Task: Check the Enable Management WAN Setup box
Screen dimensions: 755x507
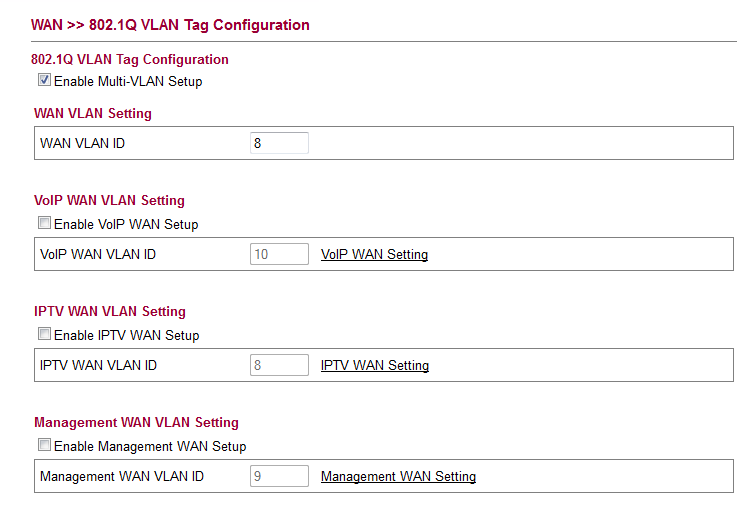Action: point(44,446)
